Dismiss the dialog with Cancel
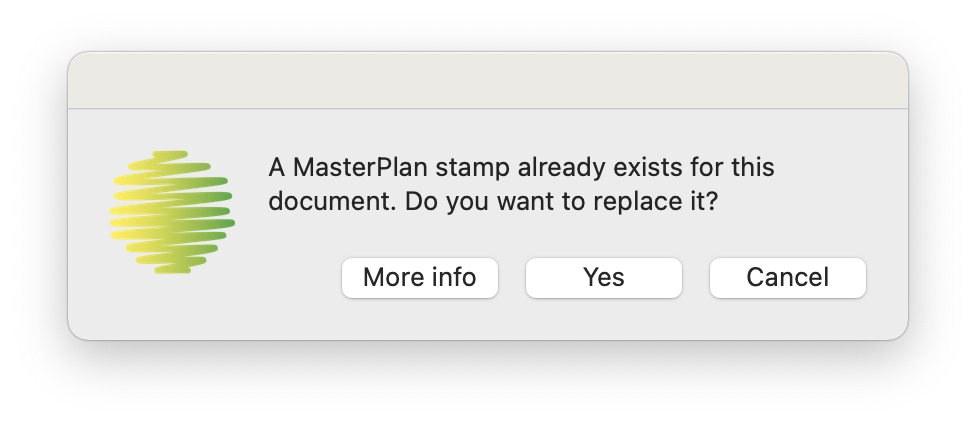The image size is (976, 424). [787, 277]
